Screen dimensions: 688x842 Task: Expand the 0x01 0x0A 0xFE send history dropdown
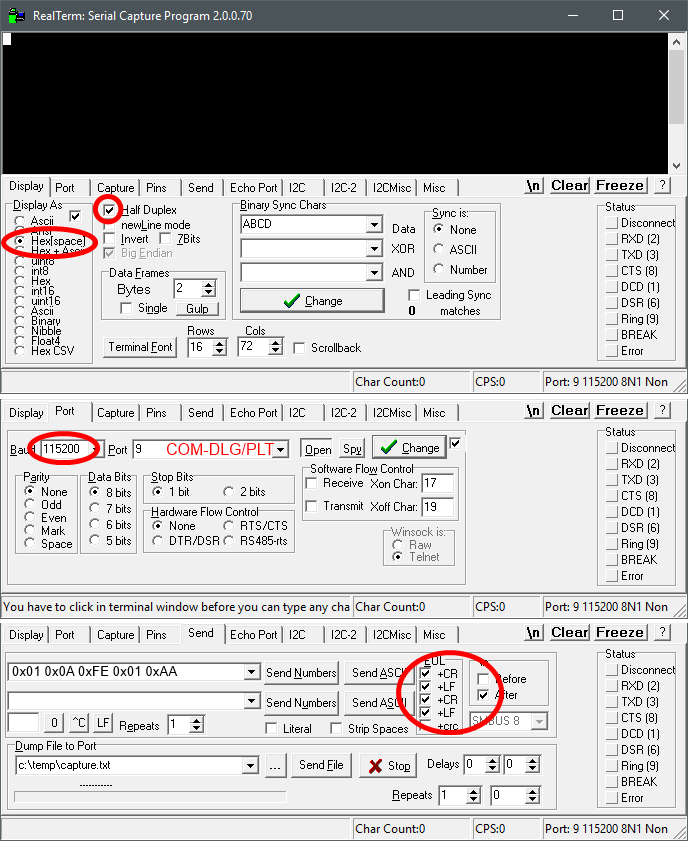coord(251,672)
